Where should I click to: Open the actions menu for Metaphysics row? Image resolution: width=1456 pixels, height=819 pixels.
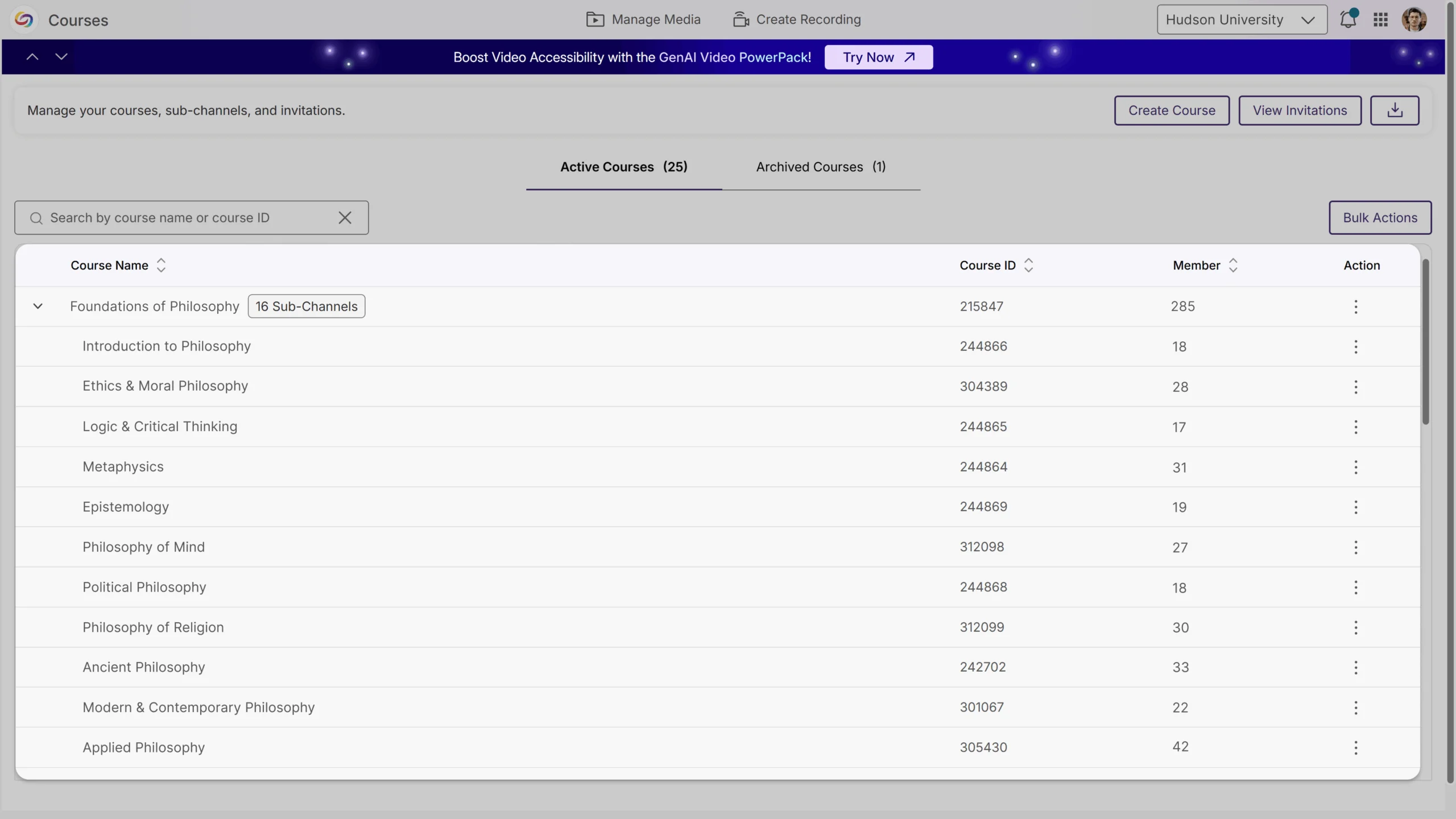coord(1356,466)
